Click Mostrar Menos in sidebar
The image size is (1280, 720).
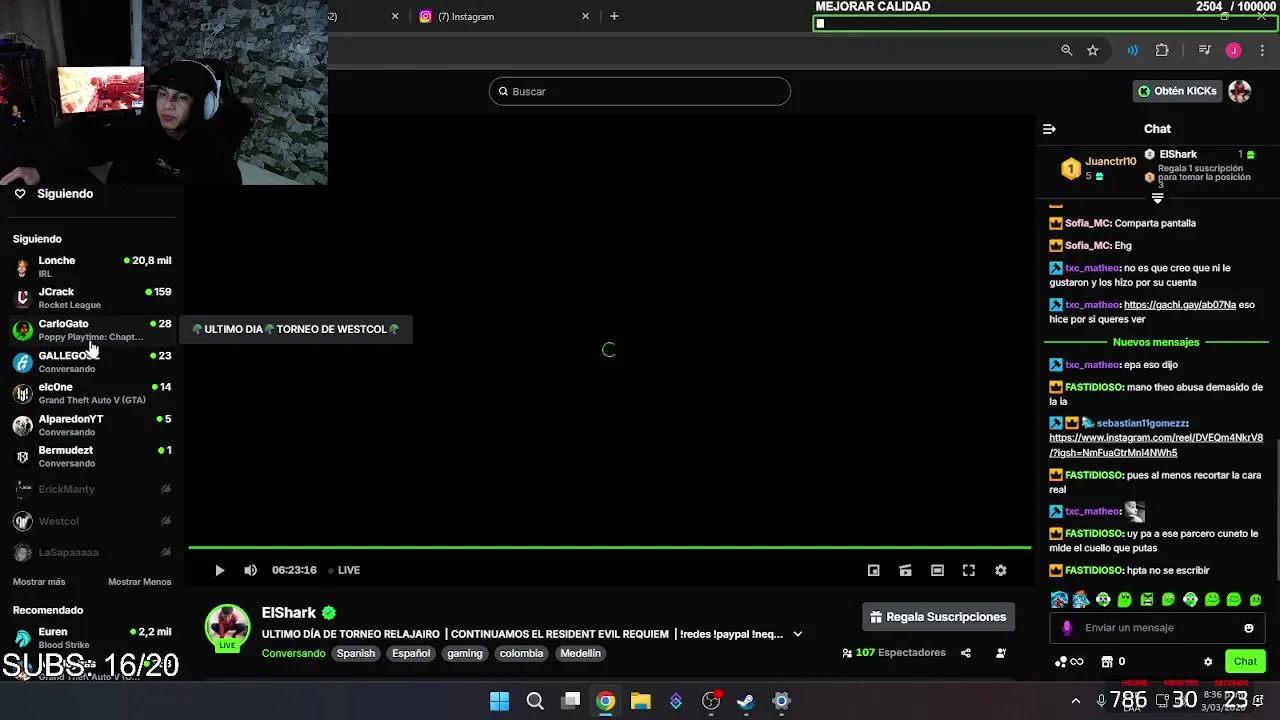[x=139, y=582]
